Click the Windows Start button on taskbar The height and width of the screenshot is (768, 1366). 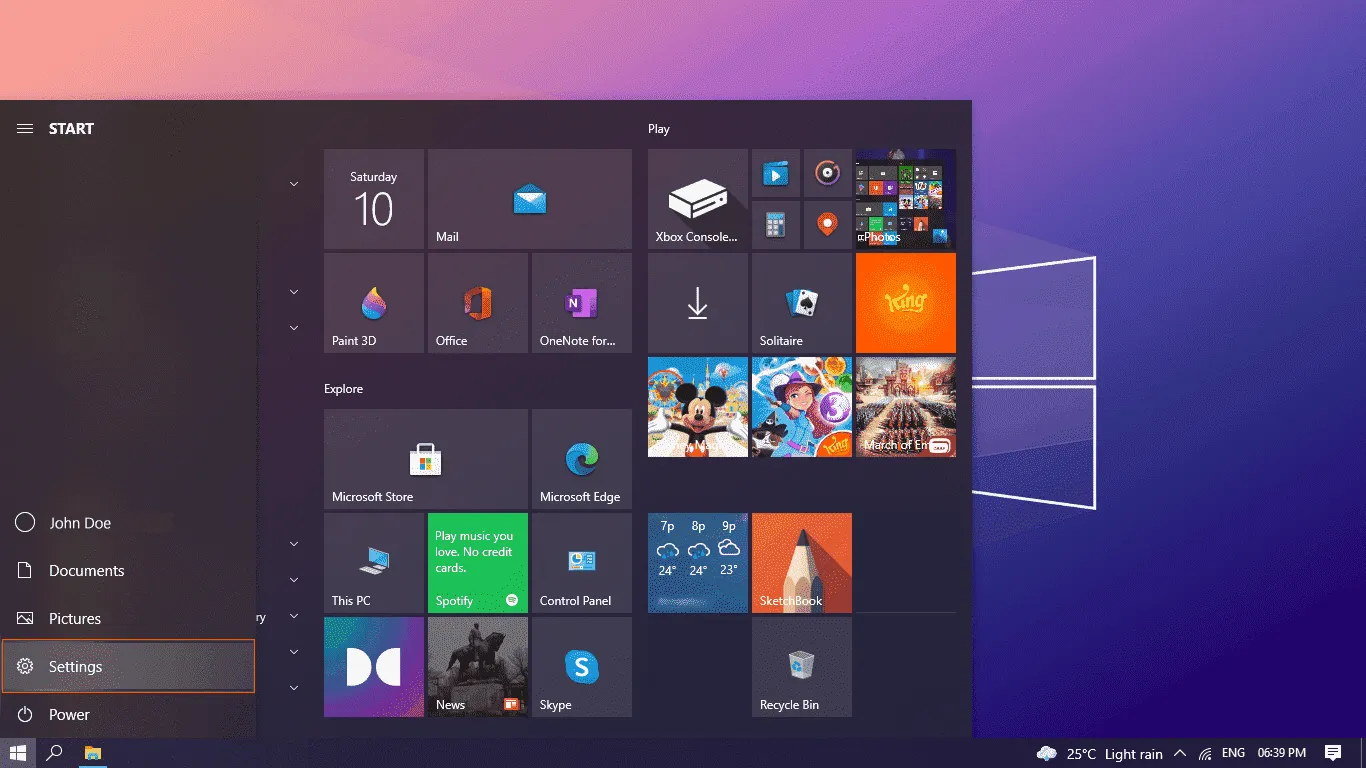[18, 753]
